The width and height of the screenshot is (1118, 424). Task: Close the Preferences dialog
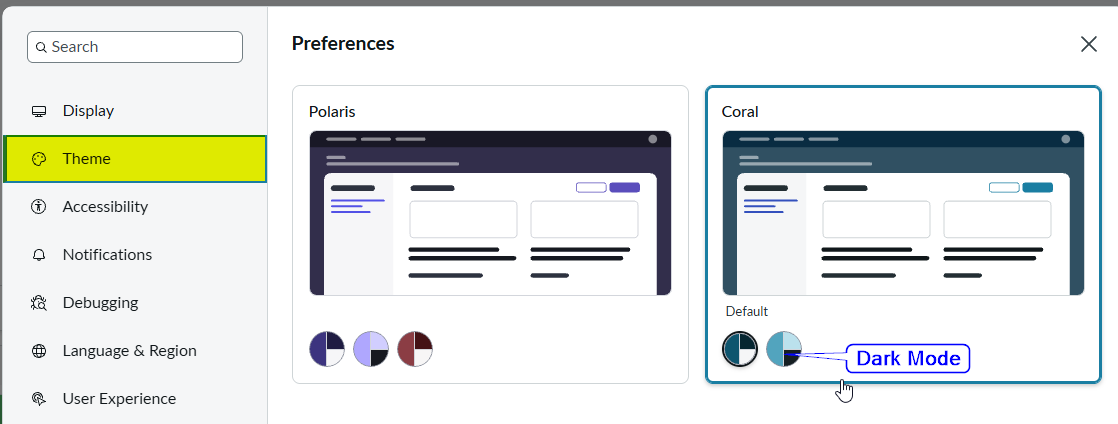click(1089, 44)
